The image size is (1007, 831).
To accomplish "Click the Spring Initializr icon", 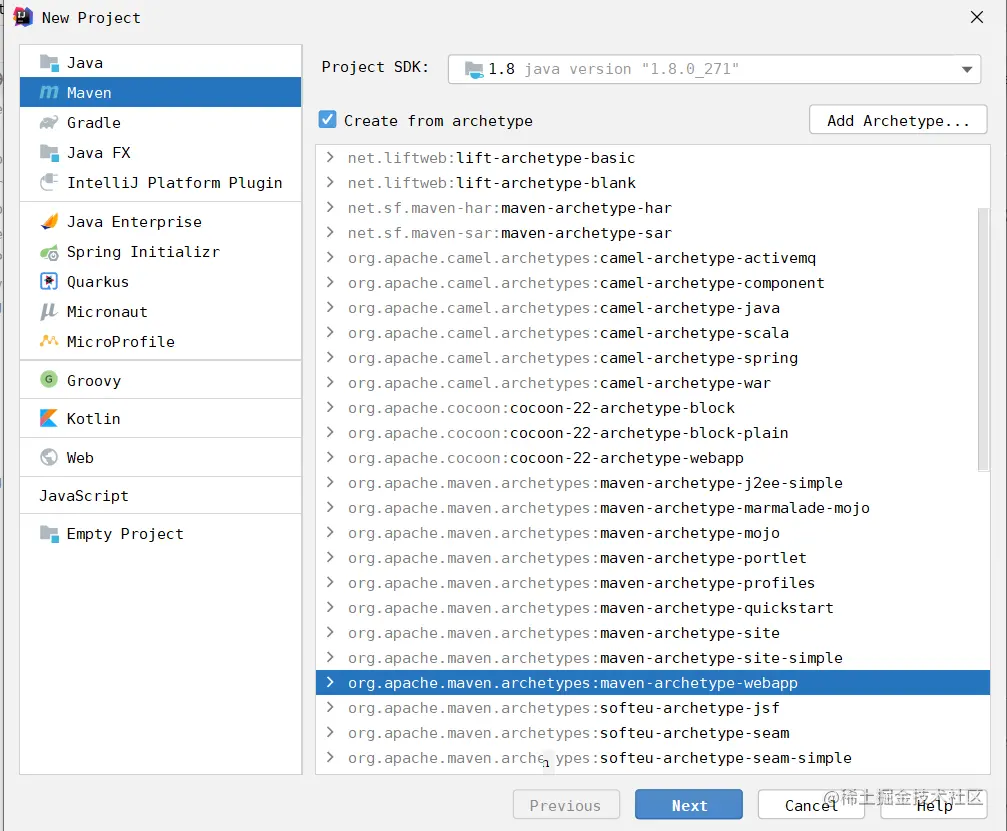I will click(x=49, y=252).
